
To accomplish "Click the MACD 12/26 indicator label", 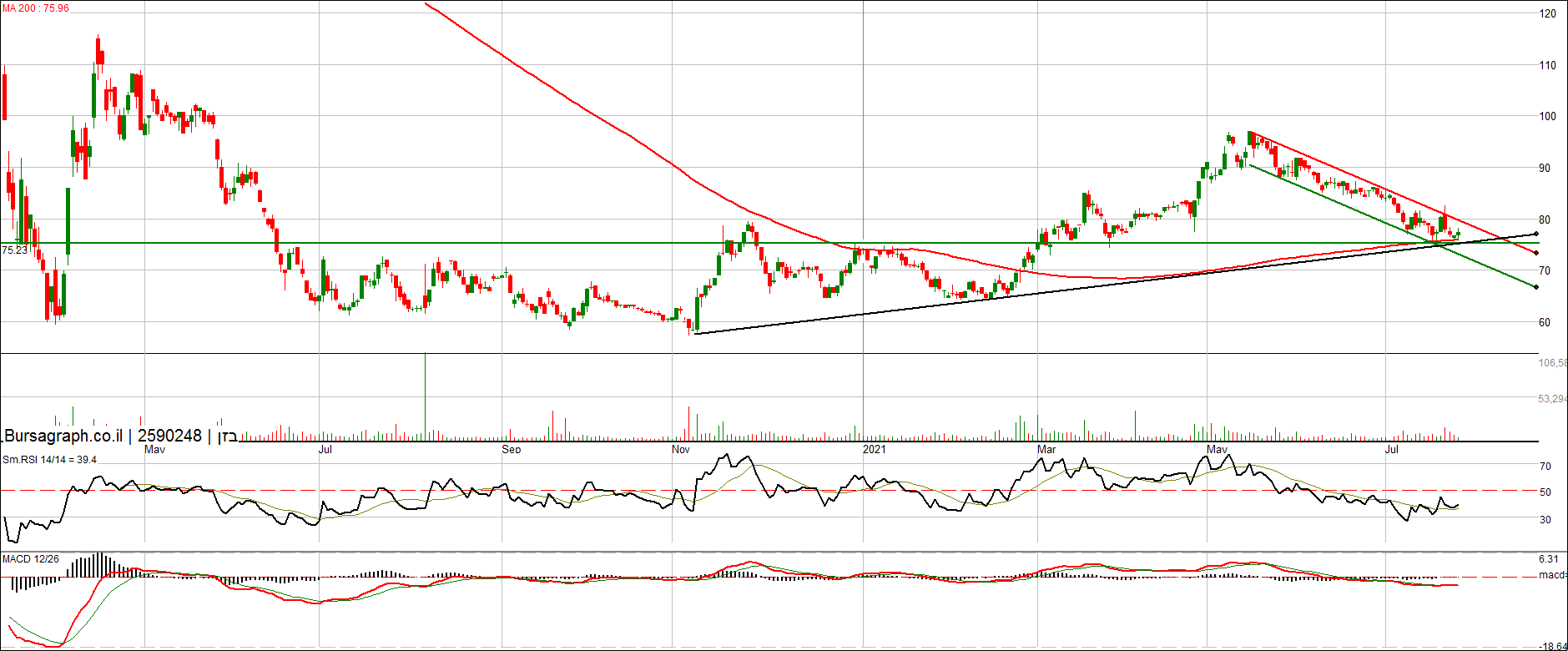I will coord(31,559).
